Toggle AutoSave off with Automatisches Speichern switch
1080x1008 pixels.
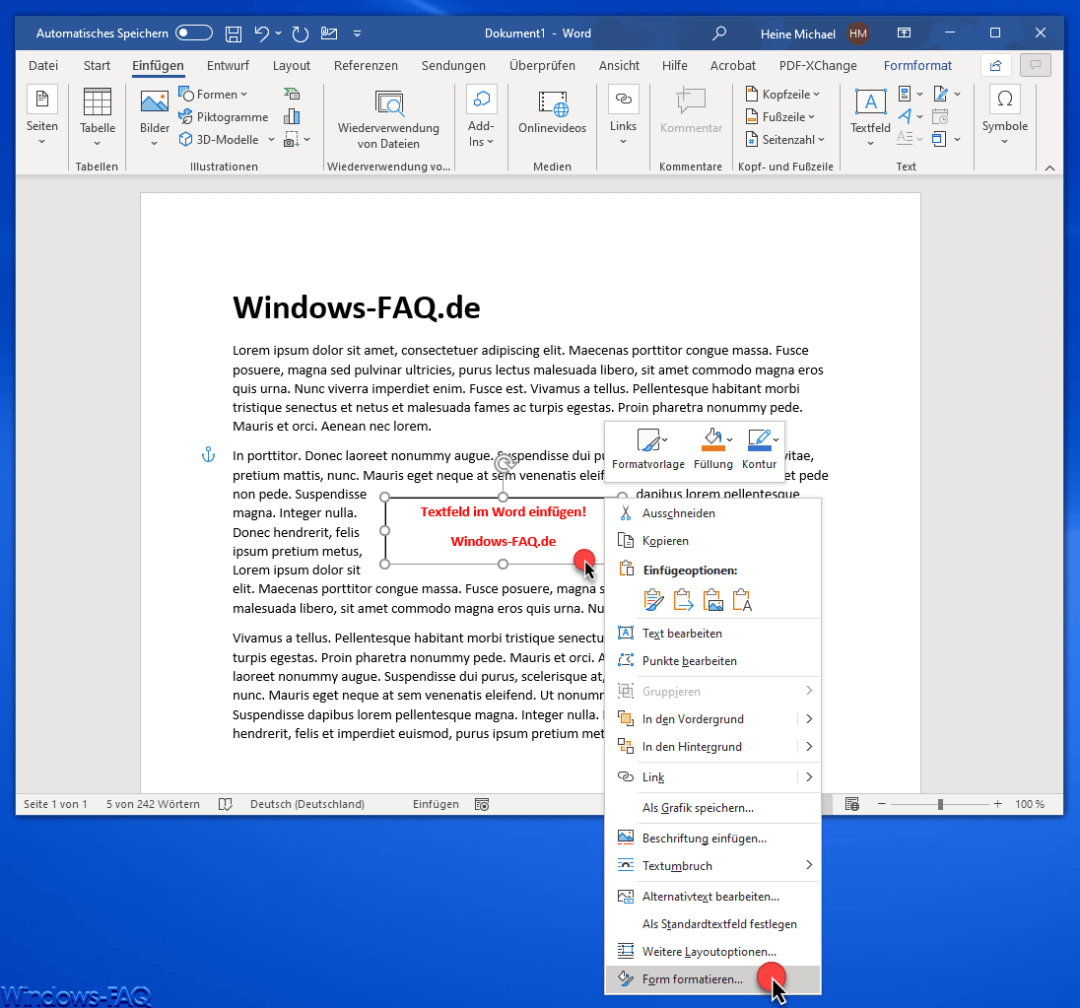[193, 32]
